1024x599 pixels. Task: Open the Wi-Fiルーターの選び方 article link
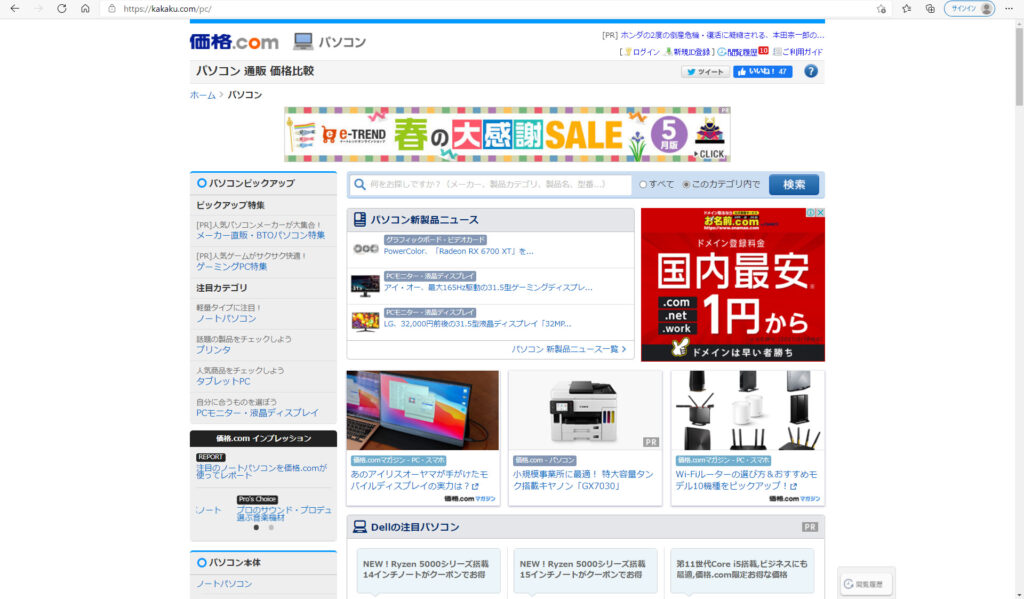tap(746, 480)
